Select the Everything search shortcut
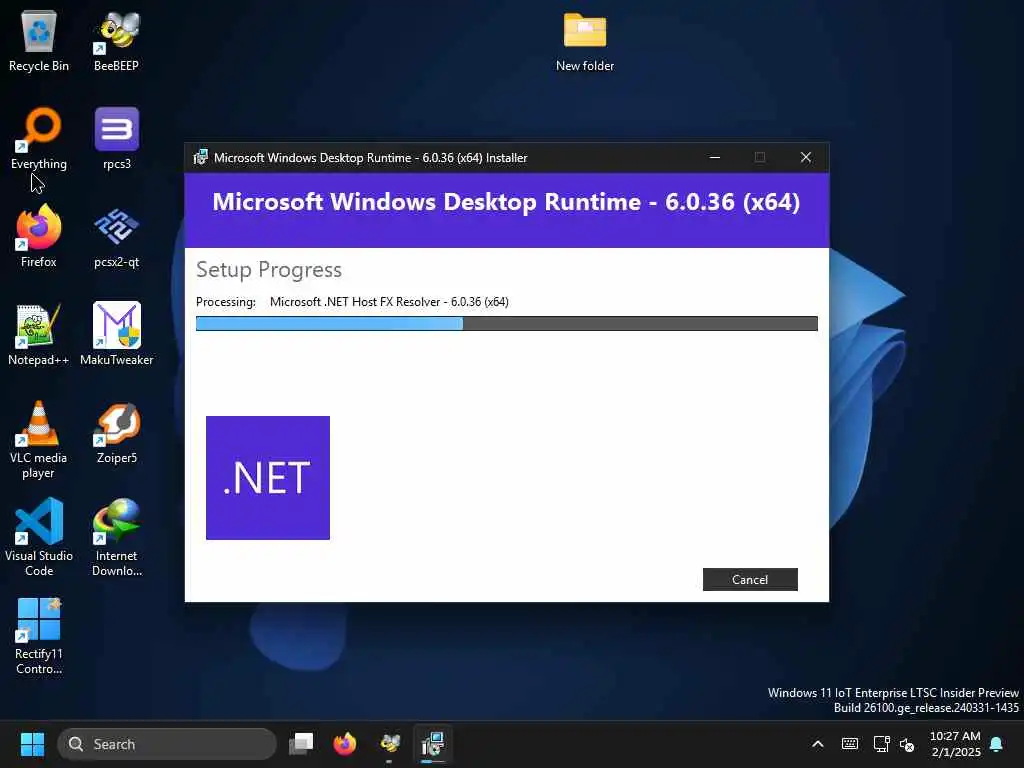This screenshot has height=768, width=1024. coord(39,139)
